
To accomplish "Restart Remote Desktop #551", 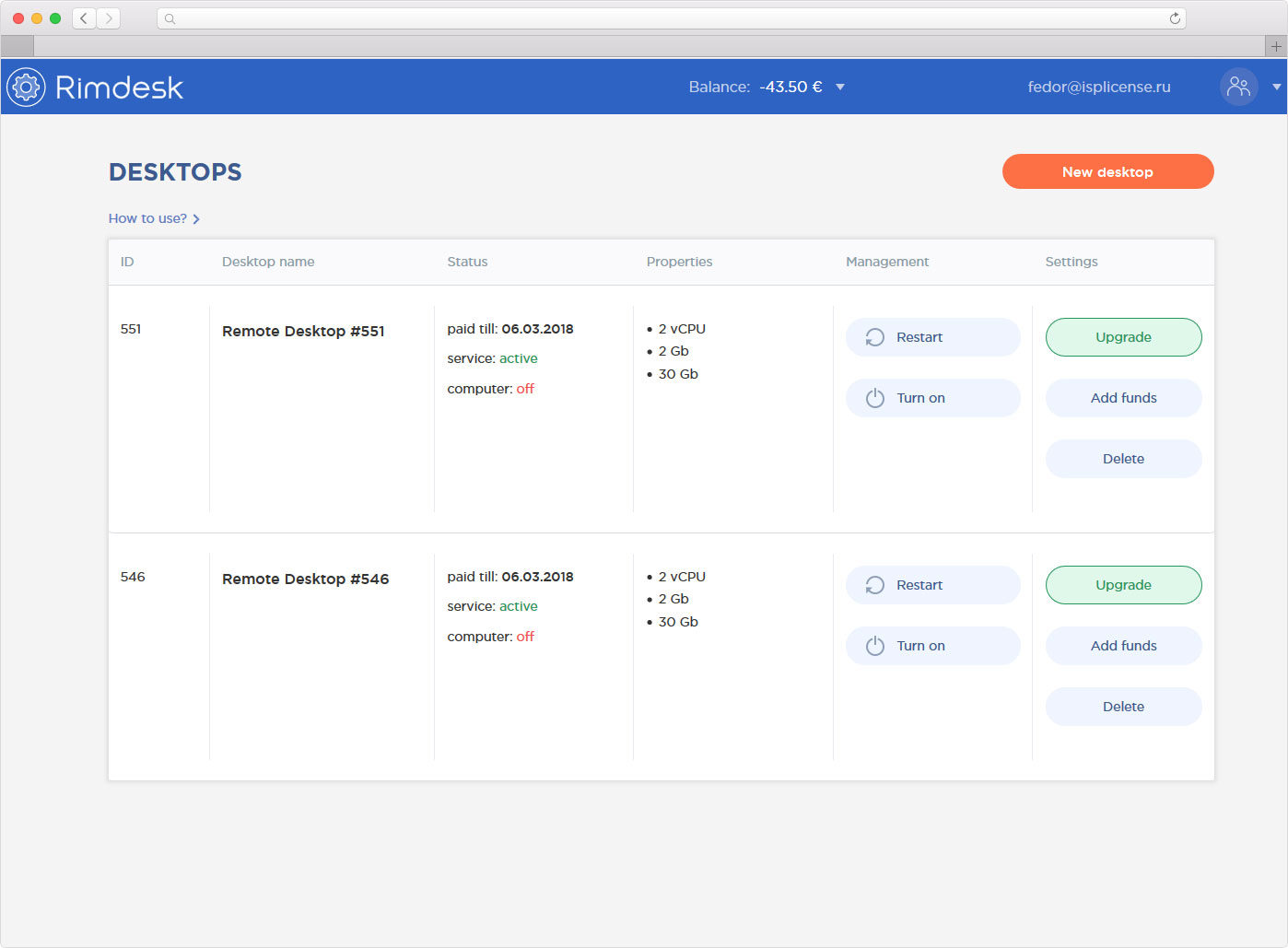I will coord(932,337).
